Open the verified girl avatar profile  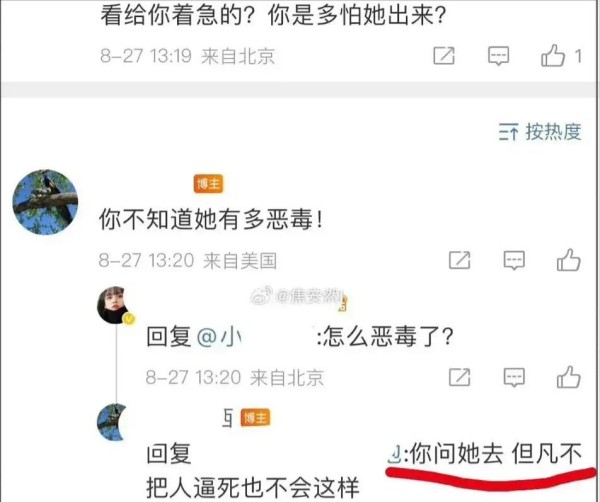(x=115, y=305)
